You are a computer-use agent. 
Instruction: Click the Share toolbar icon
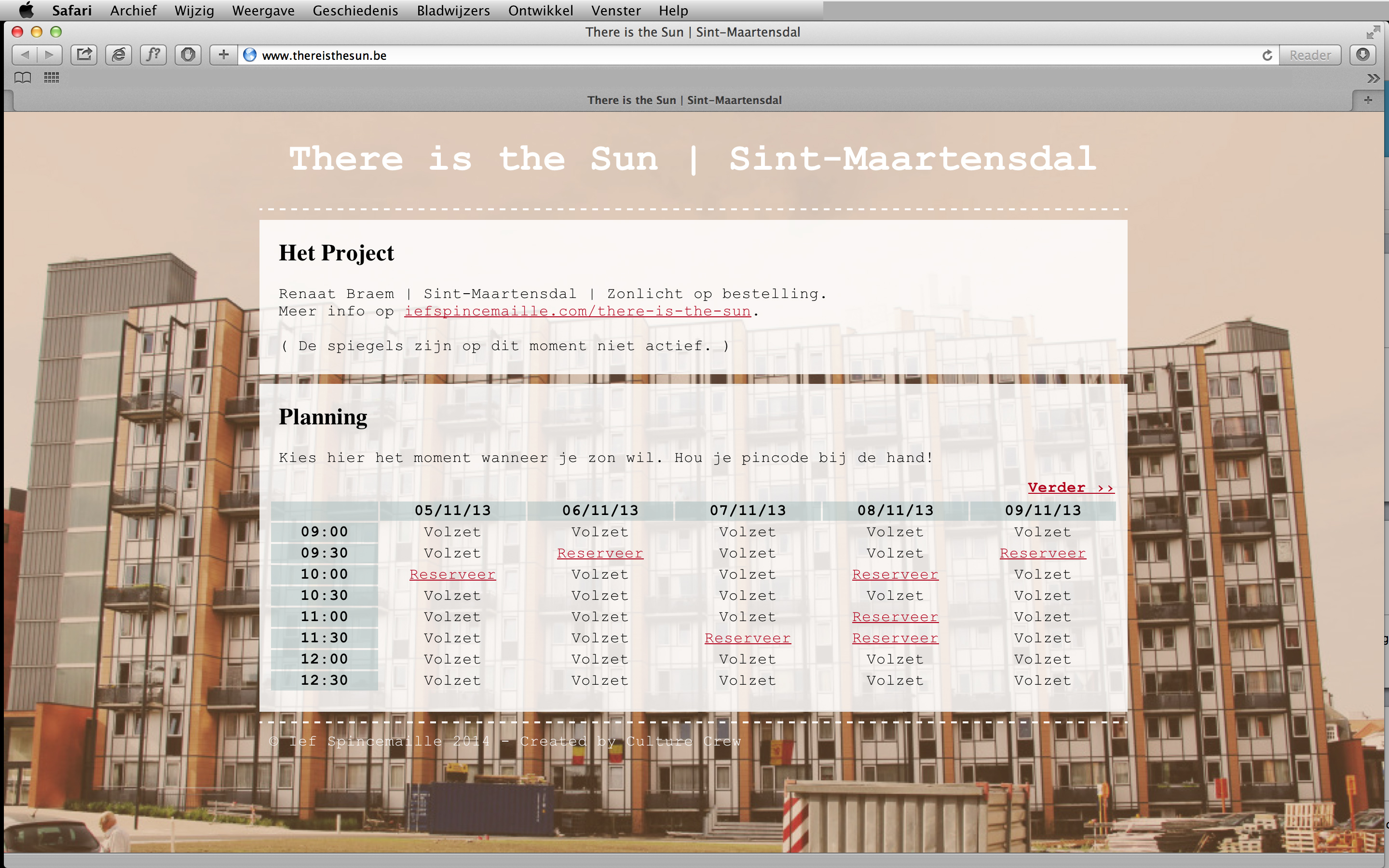pos(84,55)
